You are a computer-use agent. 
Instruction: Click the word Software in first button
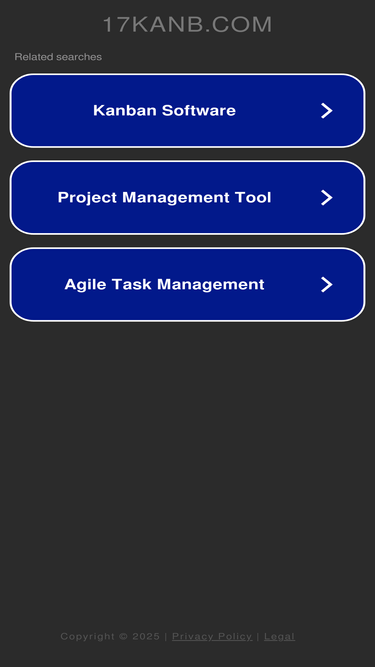point(199,111)
